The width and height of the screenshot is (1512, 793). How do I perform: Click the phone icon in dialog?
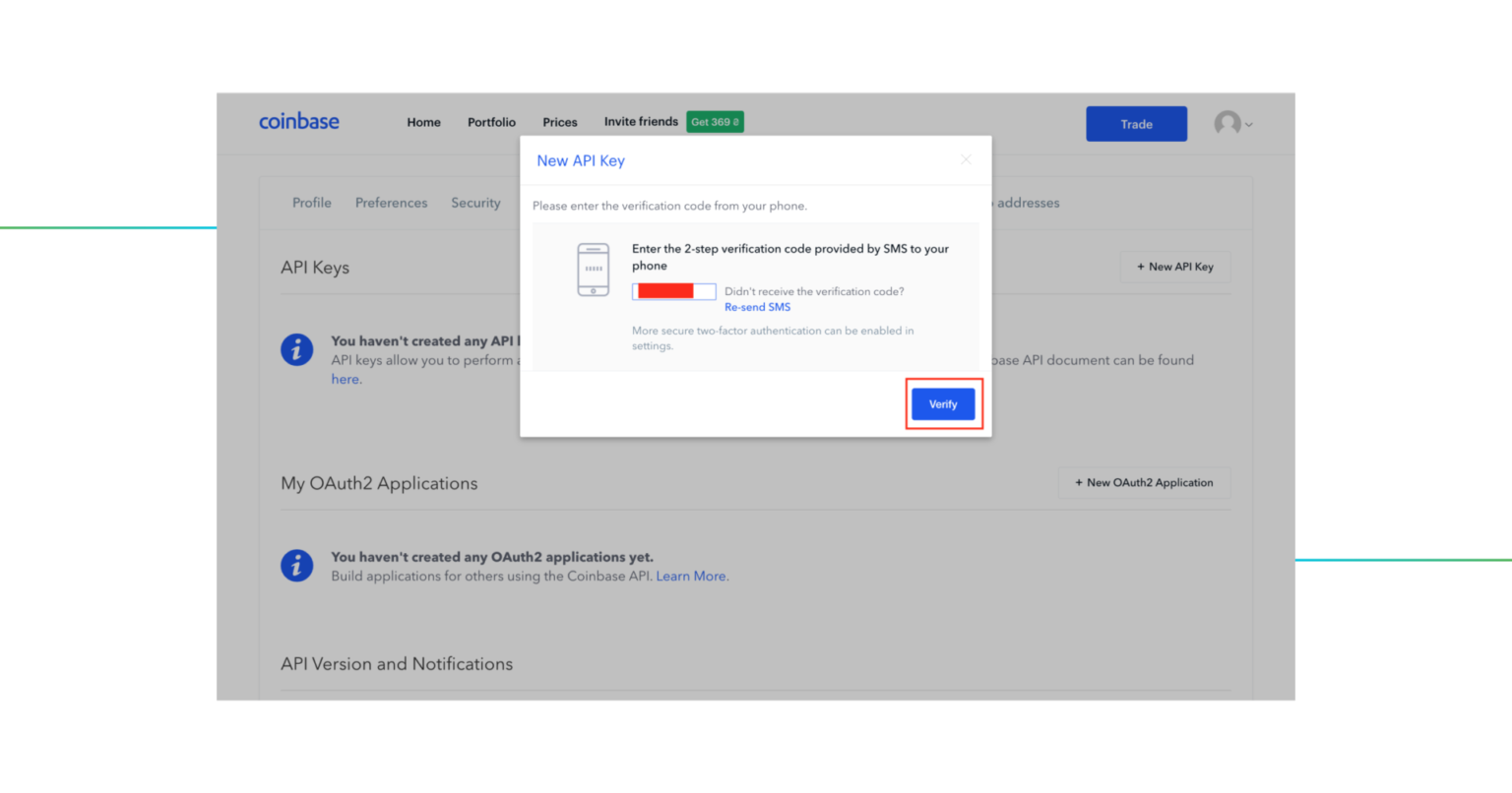(593, 269)
